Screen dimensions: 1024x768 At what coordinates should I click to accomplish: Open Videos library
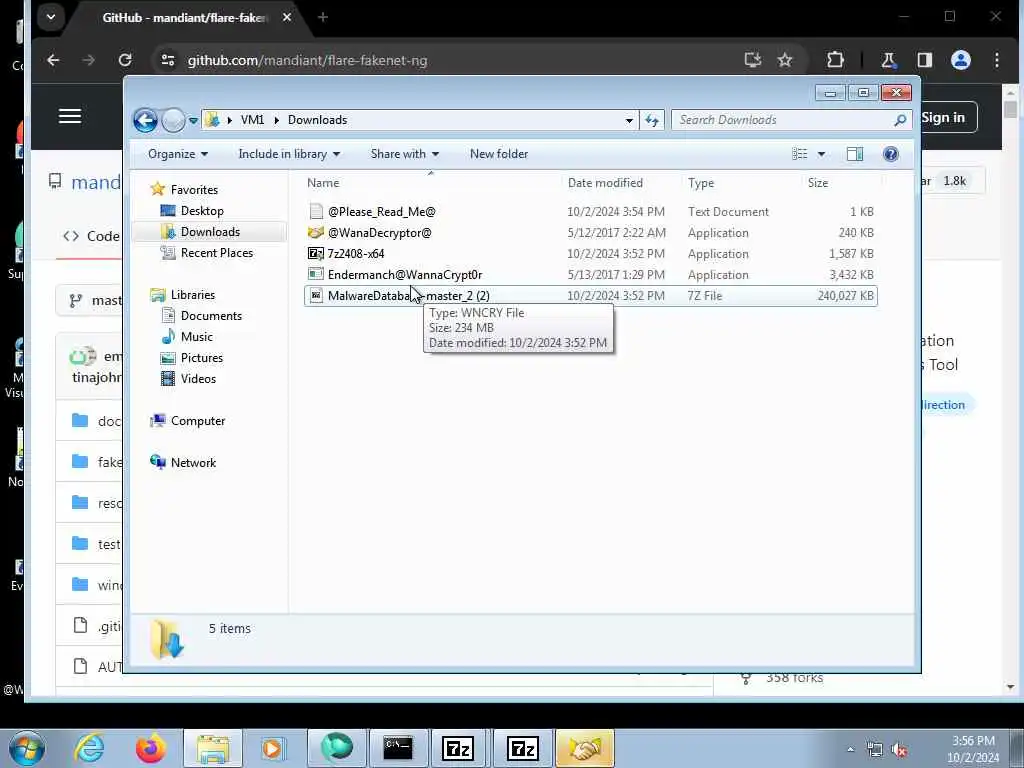[x=198, y=378]
